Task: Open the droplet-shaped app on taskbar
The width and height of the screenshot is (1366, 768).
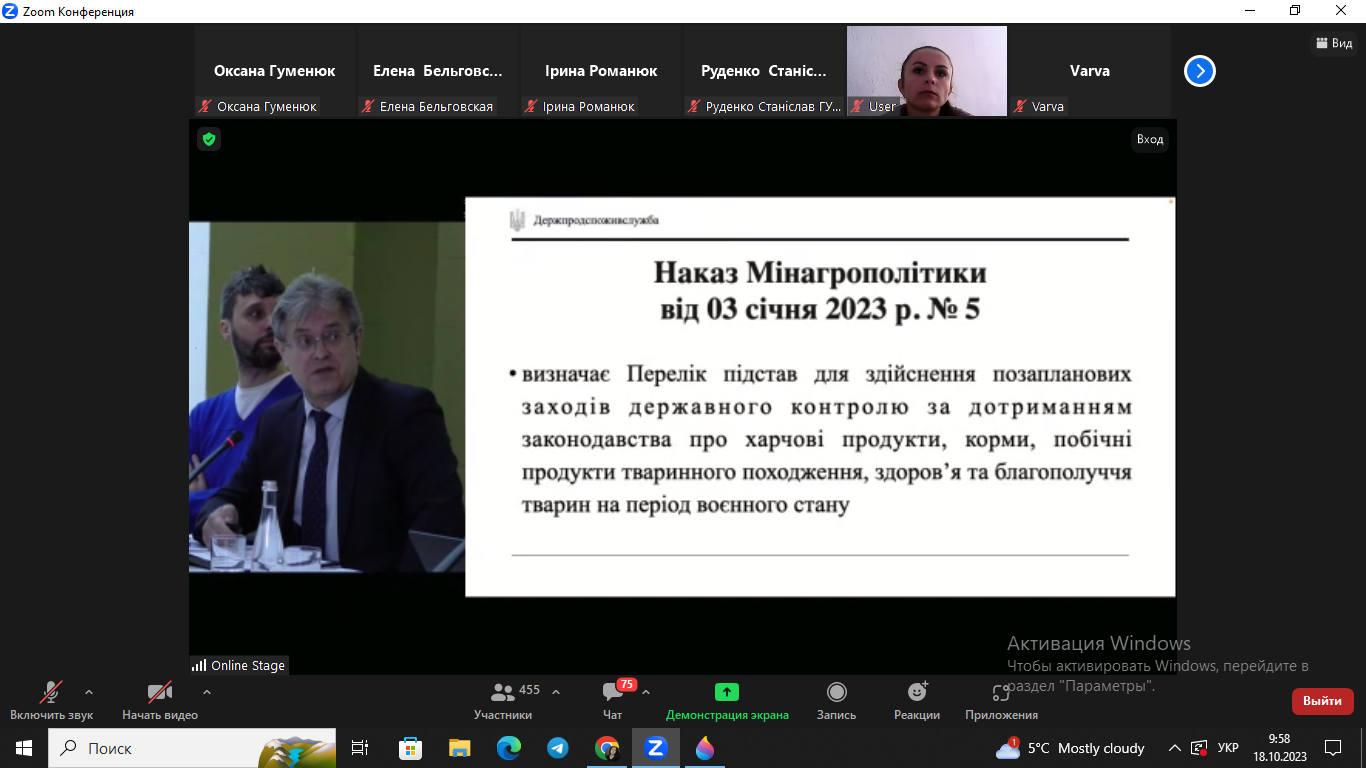Action: click(x=705, y=748)
